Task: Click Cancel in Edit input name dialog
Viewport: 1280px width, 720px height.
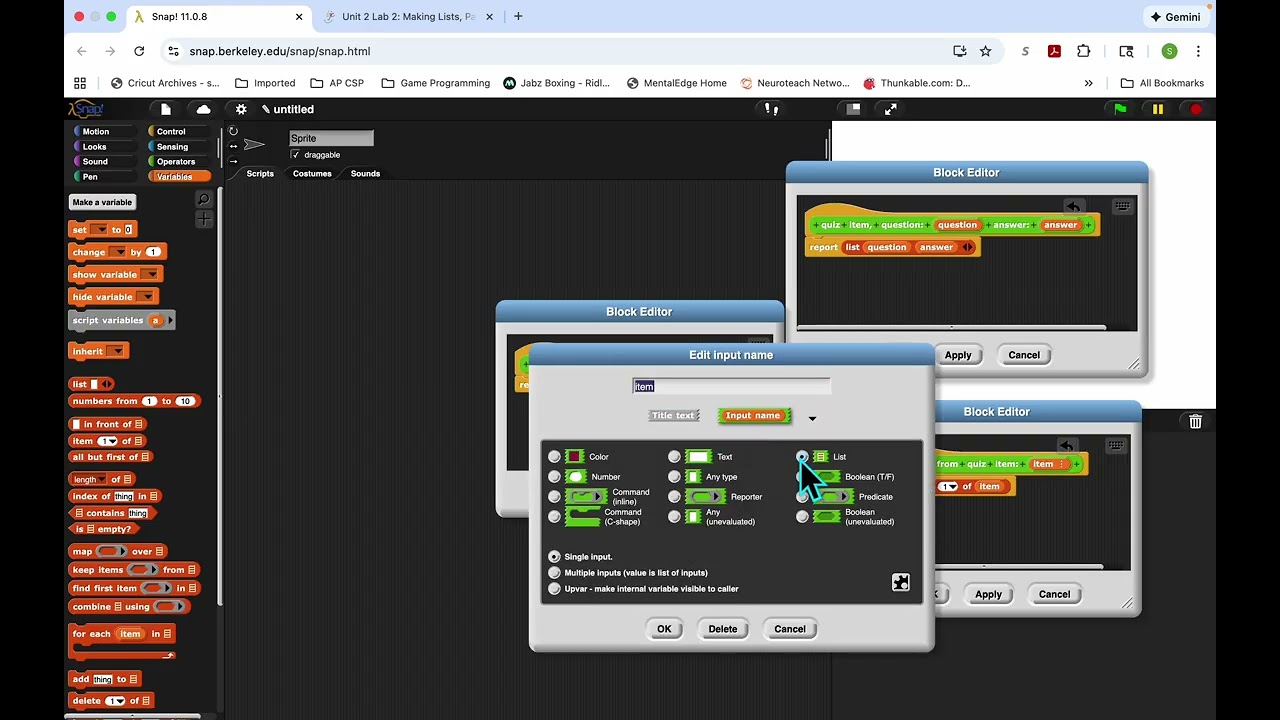Action: coord(789,629)
